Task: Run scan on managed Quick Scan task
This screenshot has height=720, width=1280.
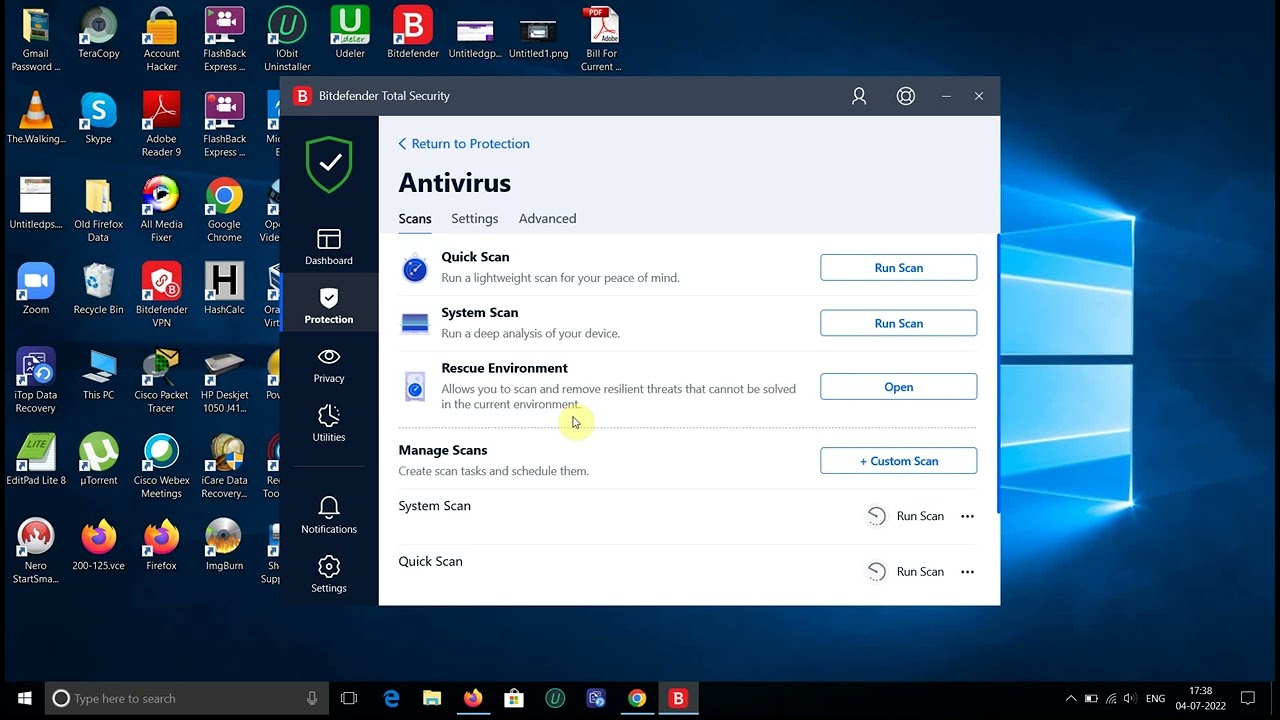Action: 905,572
